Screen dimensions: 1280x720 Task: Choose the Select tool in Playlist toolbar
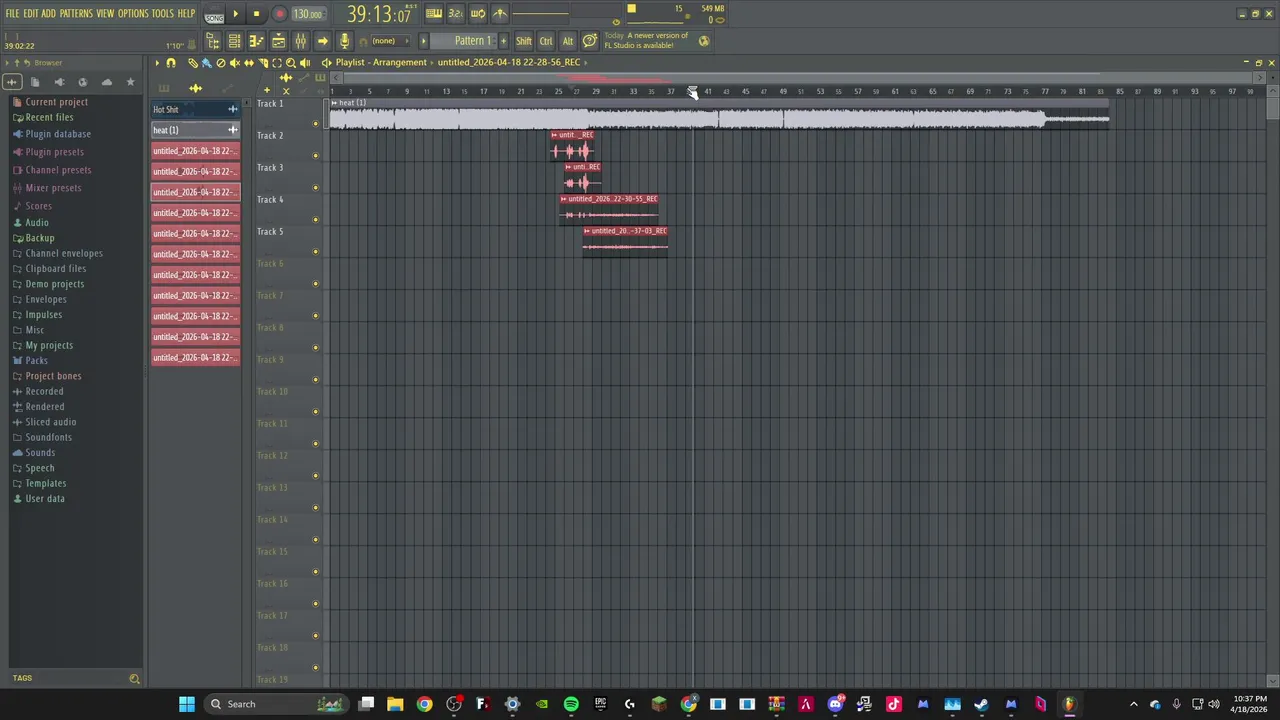[277, 63]
